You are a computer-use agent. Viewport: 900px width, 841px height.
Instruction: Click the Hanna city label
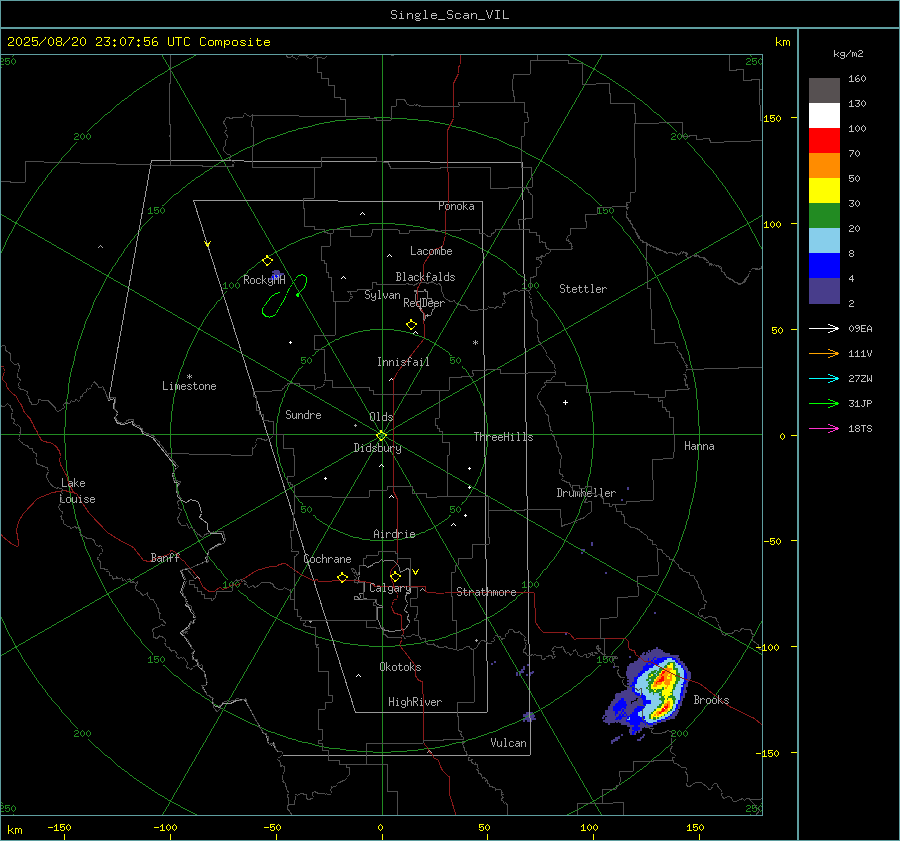click(x=699, y=446)
